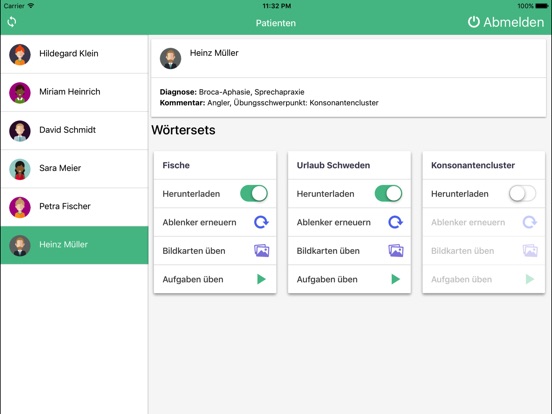
Task: Click David Schmidt's avatar
Action: pos(20,131)
